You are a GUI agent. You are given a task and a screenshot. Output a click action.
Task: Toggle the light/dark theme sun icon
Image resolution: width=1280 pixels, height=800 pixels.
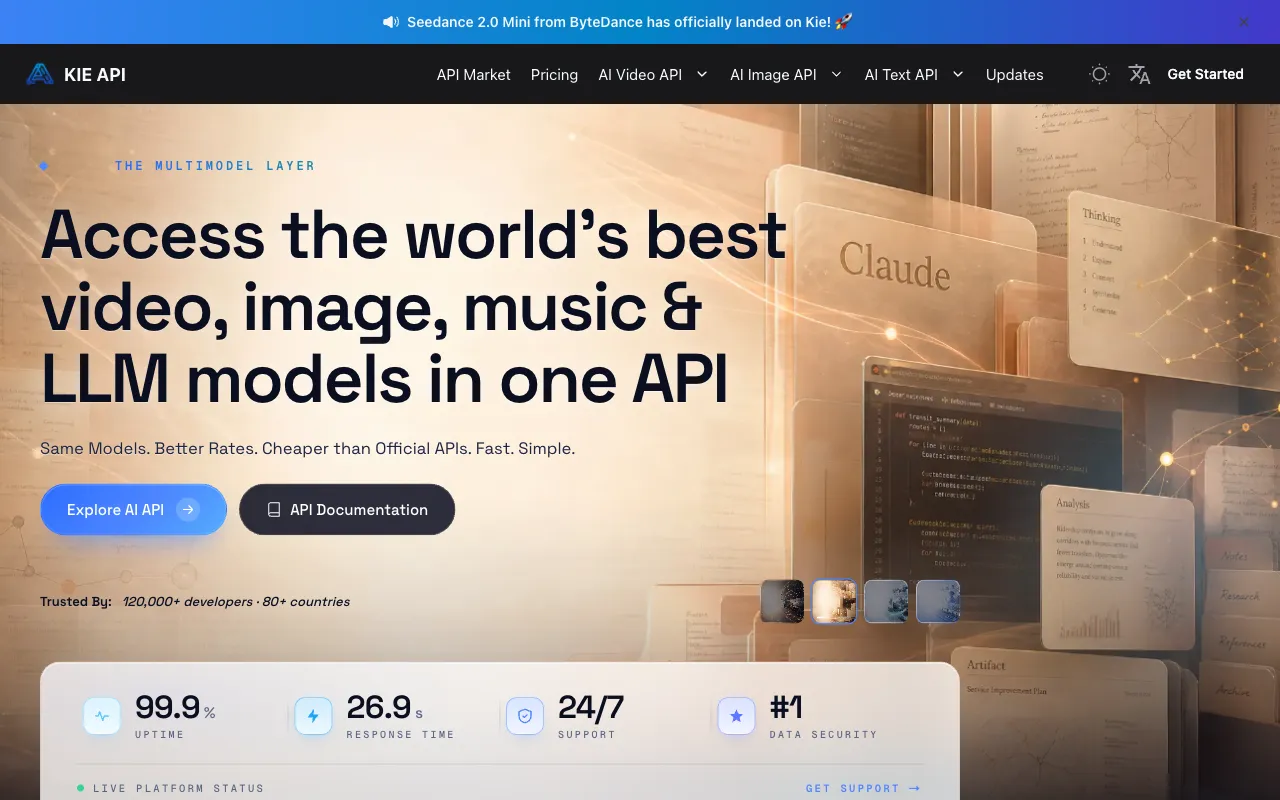click(1100, 74)
